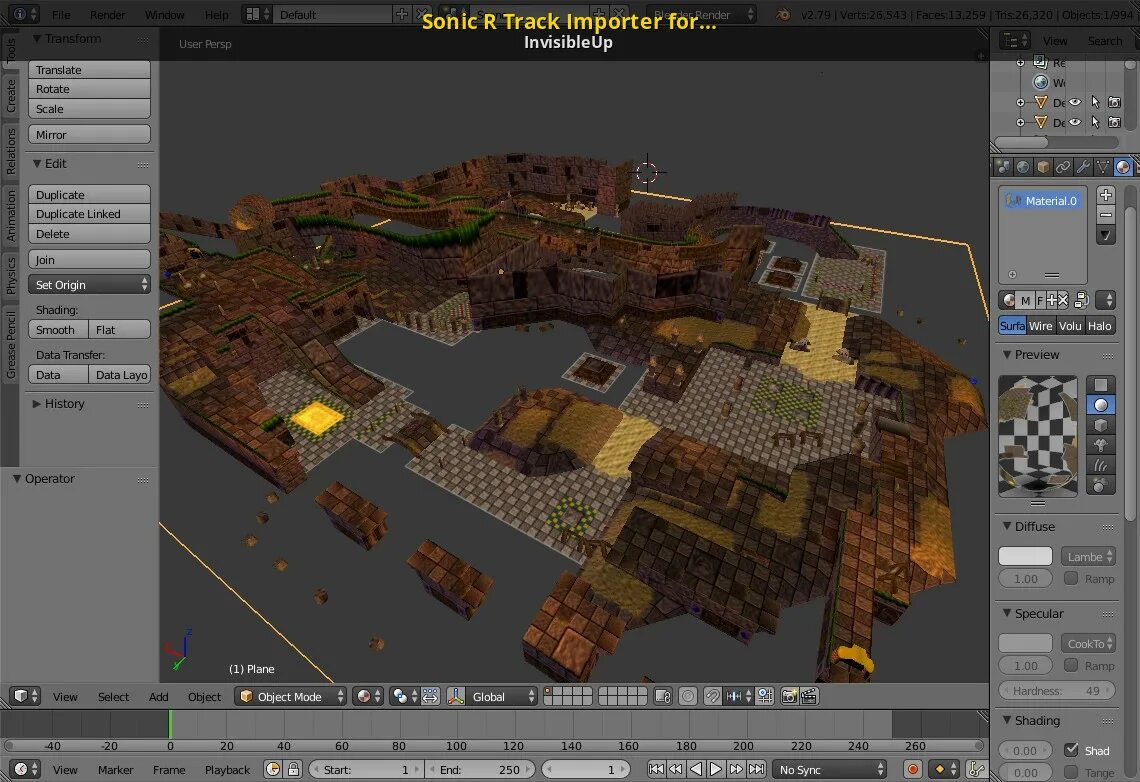
Task: Open the Modifiers wrench properties tab
Action: (1083, 167)
